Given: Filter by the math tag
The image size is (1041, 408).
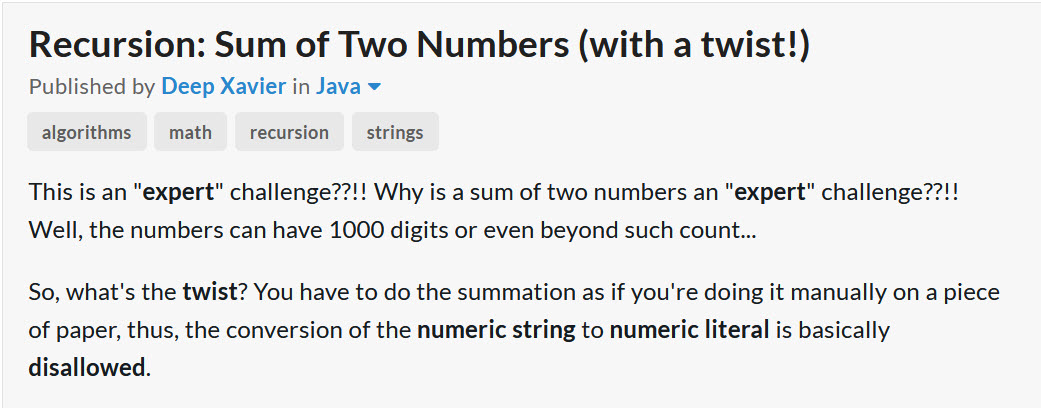Looking at the screenshot, I should point(191,132).
